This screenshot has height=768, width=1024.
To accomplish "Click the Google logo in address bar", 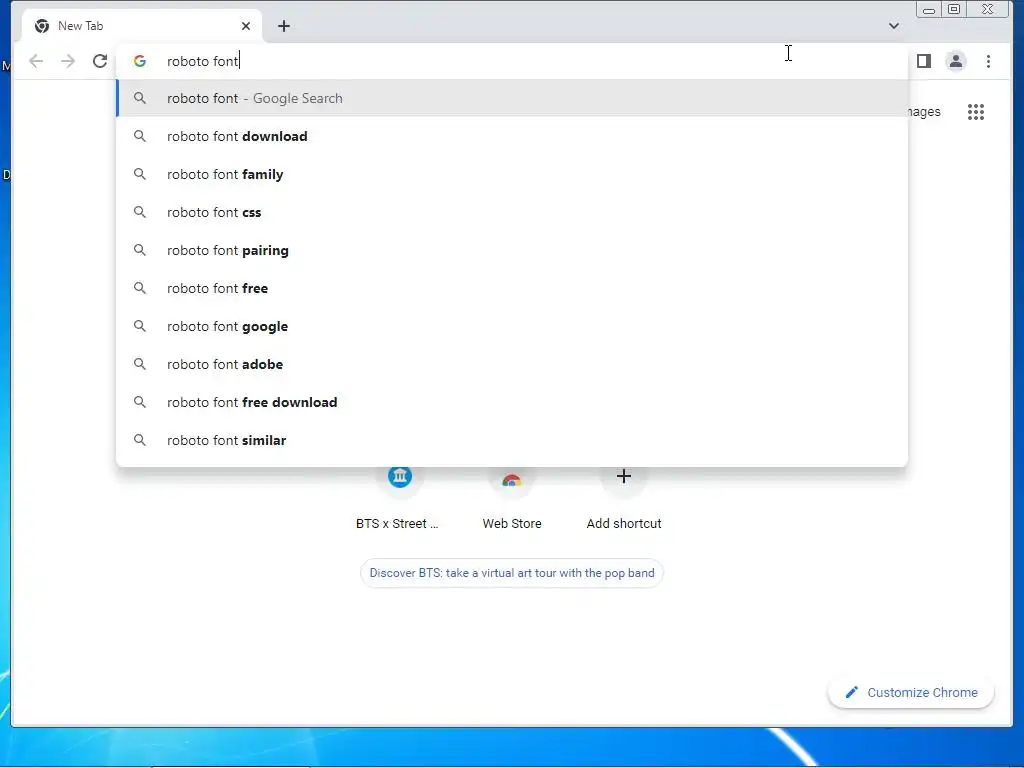I will [140, 61].
